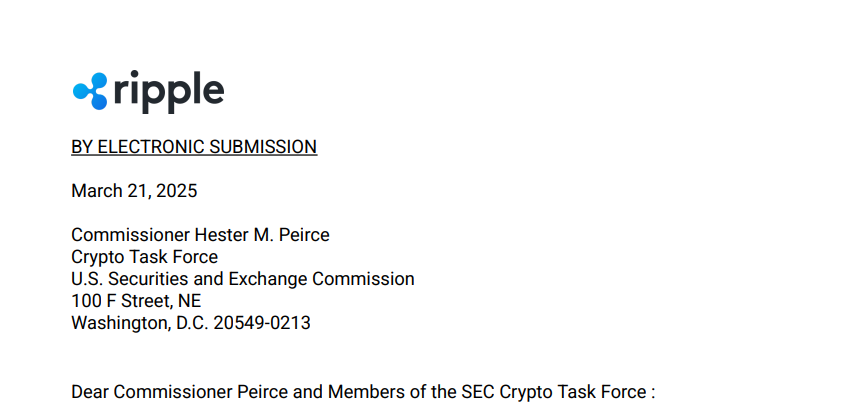865x405 pixels.
Task: Click the Ripple logo icon
Action: pyautogui.click(x=90, y=91)
